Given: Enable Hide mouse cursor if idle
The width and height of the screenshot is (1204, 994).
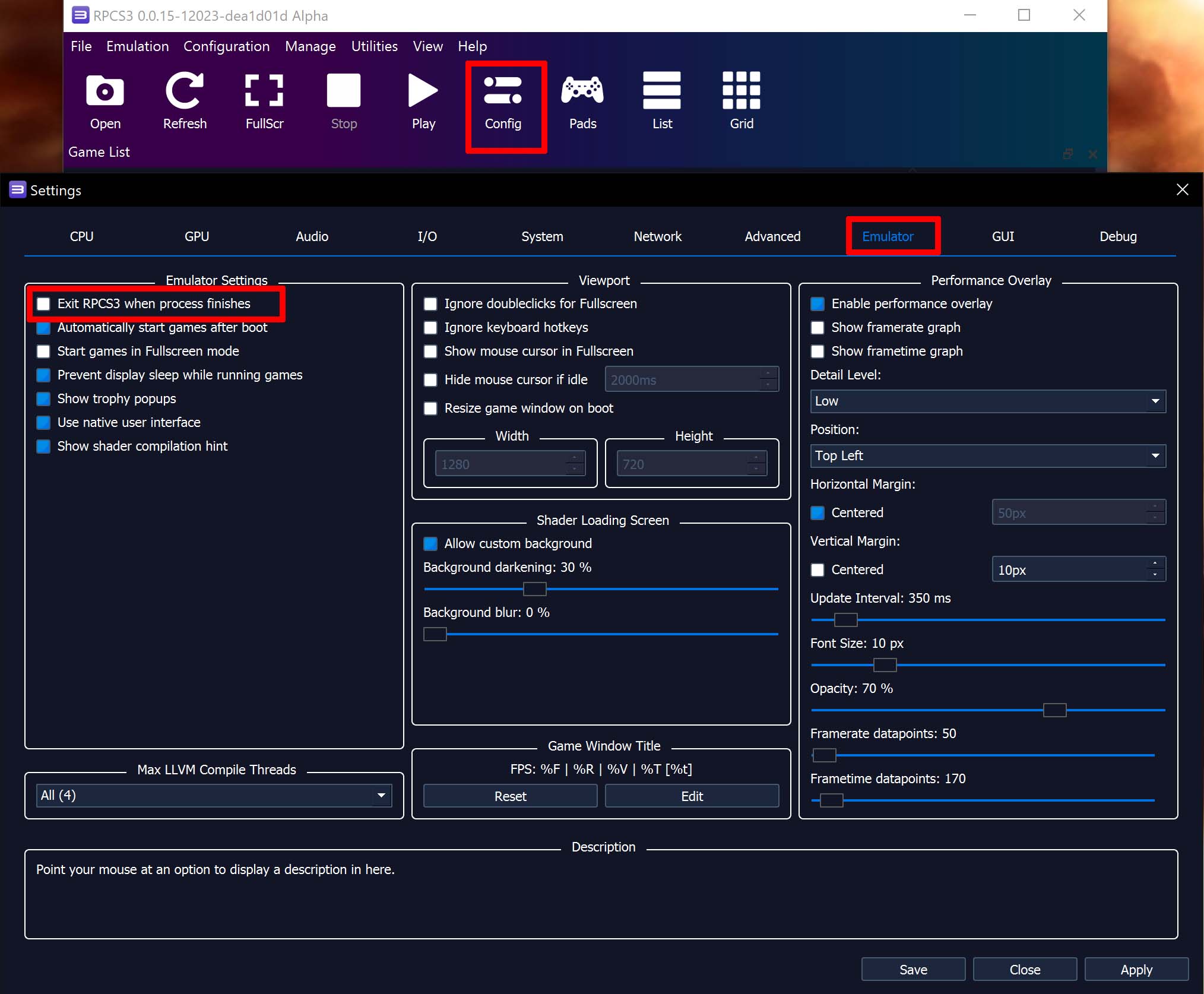Looking at the screenshot, I should pyautogui.click(x=430, y=380).
